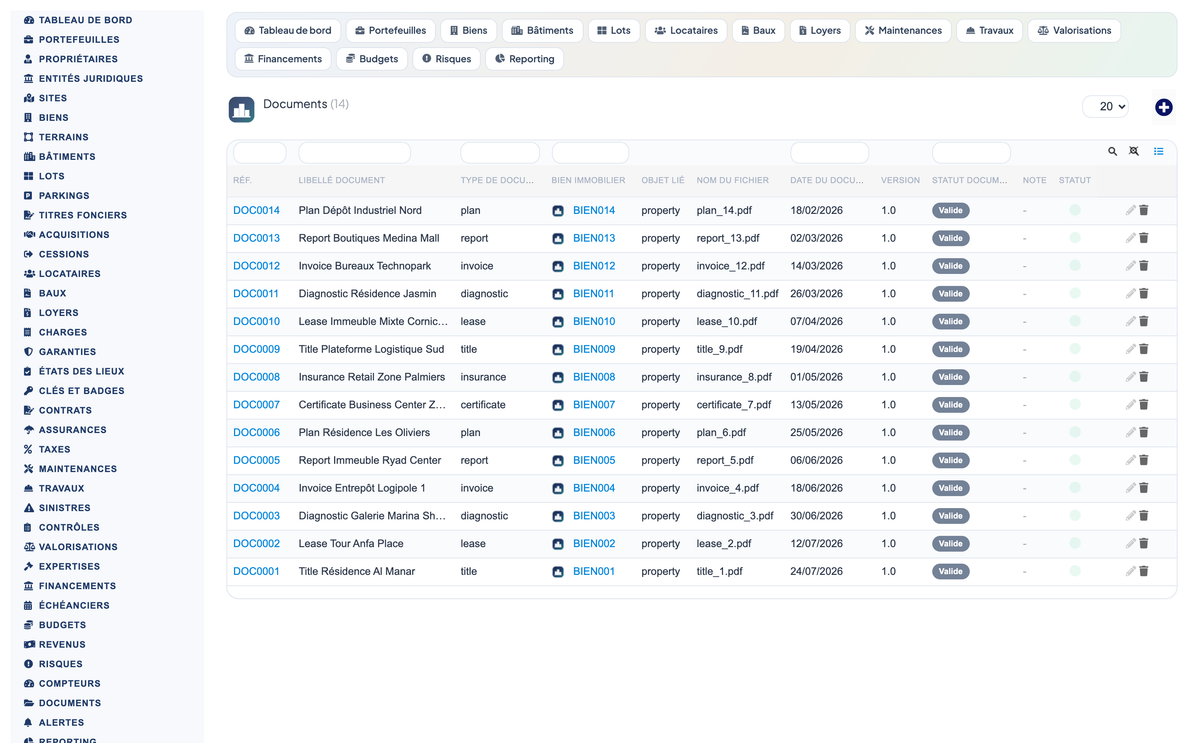The width and height of the screenshot is (1200, 743).
Task: Open BIEN003 property link
Action: (594, 516)
